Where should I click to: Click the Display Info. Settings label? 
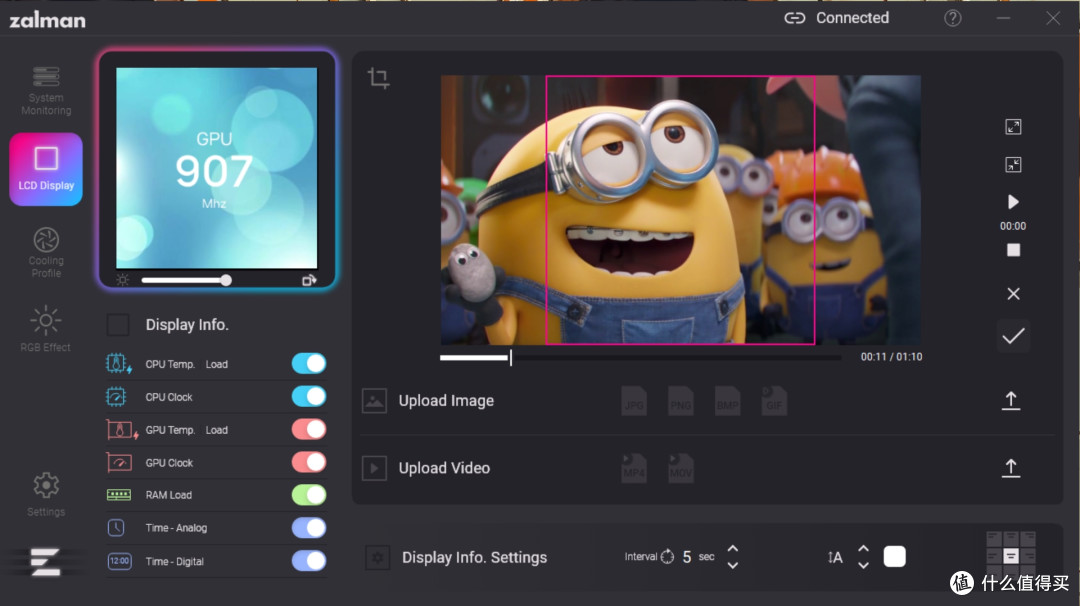pos(475,557)
